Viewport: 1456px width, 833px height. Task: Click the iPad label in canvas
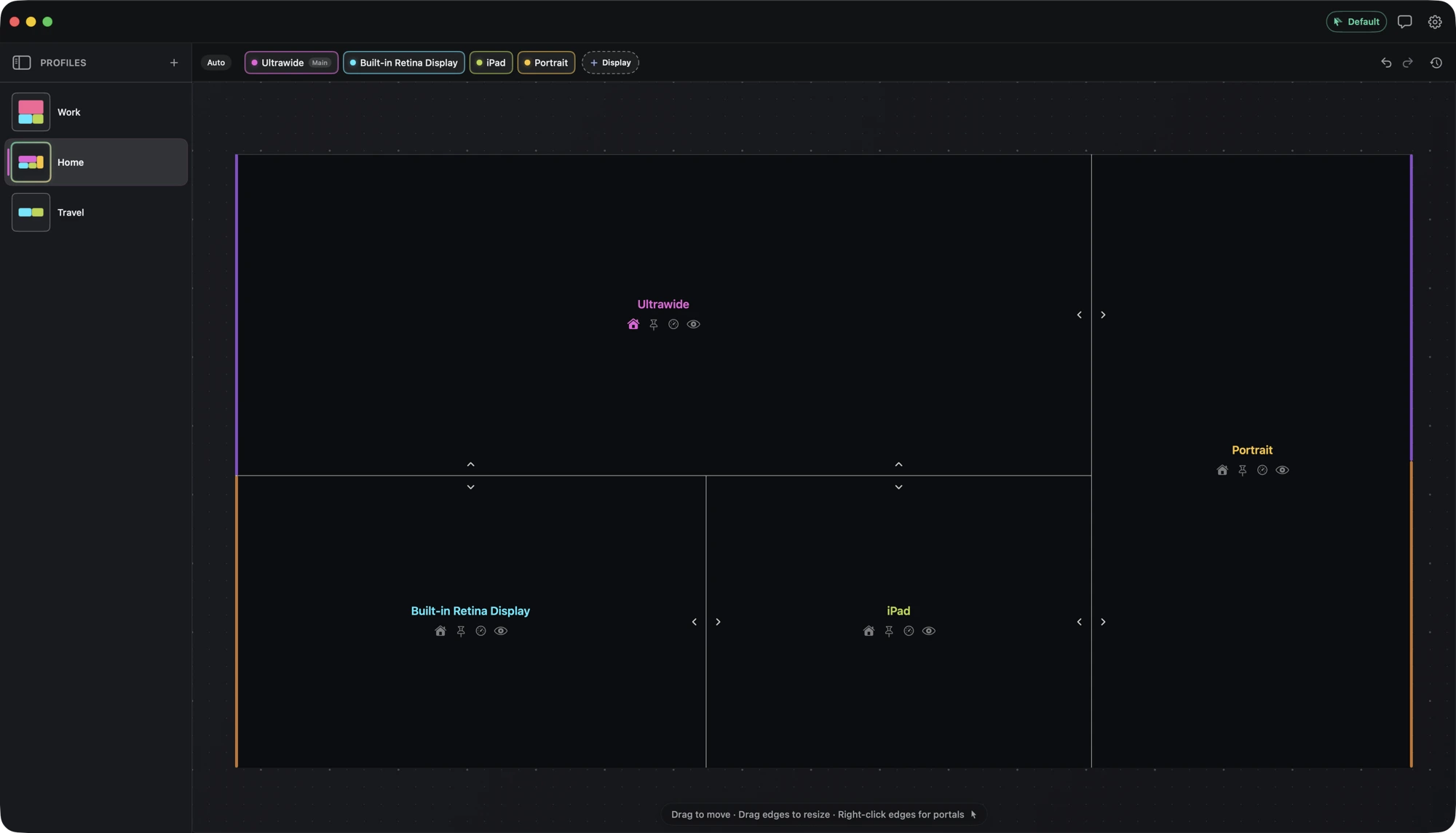click(898, 611)
